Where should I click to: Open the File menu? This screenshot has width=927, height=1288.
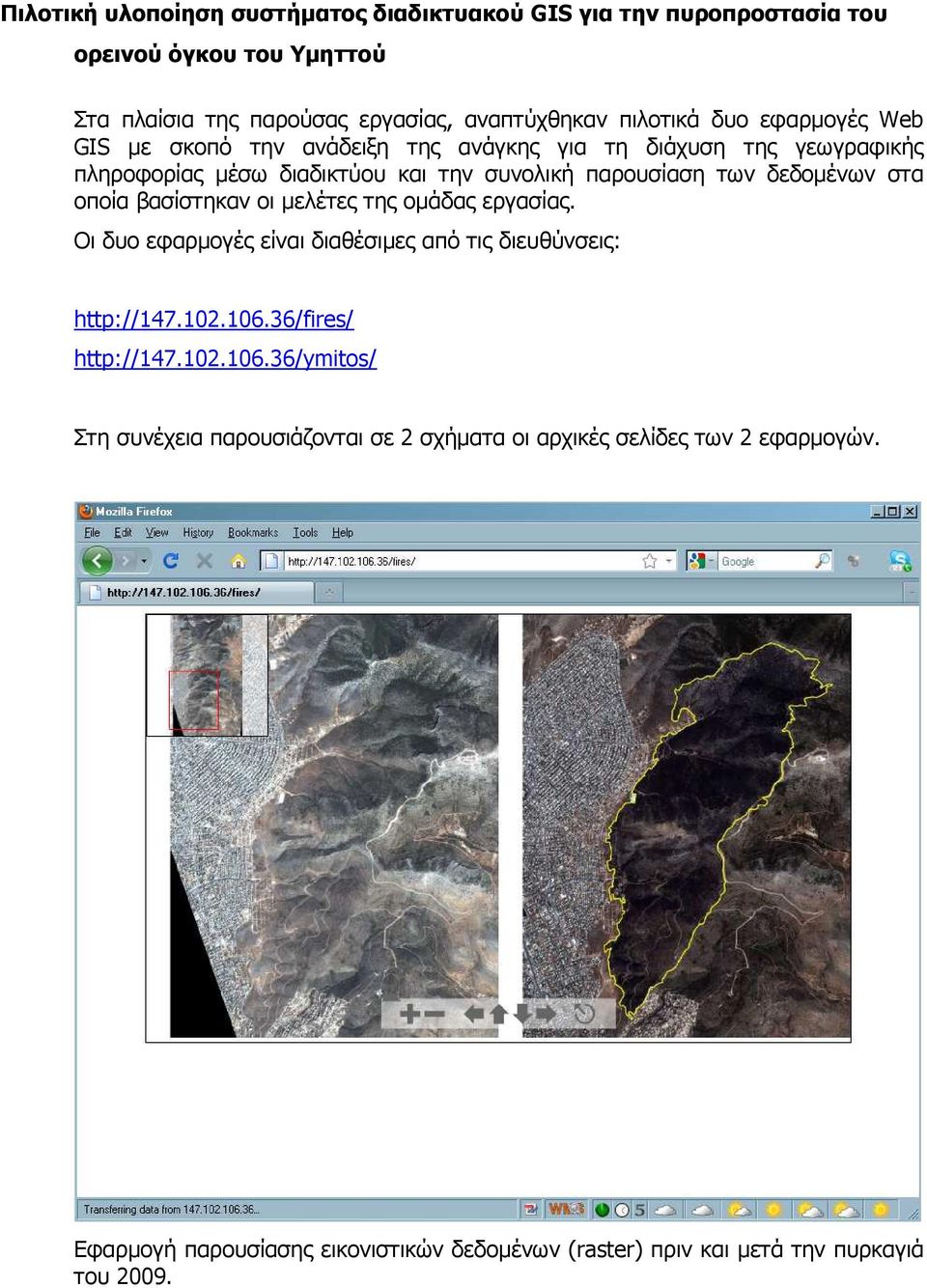[93, 532]
